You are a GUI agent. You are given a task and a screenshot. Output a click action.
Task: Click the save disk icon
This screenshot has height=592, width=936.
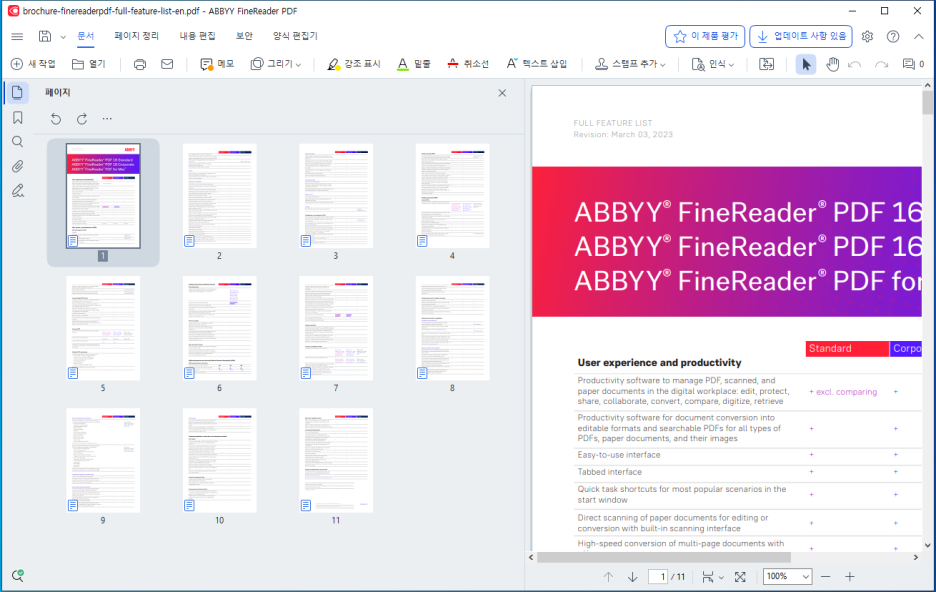coord(45,36)
